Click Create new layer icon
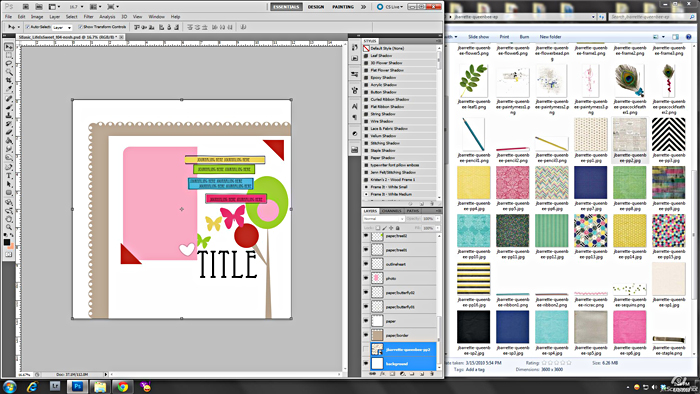700x394 pixels. (x=421, y=374)
